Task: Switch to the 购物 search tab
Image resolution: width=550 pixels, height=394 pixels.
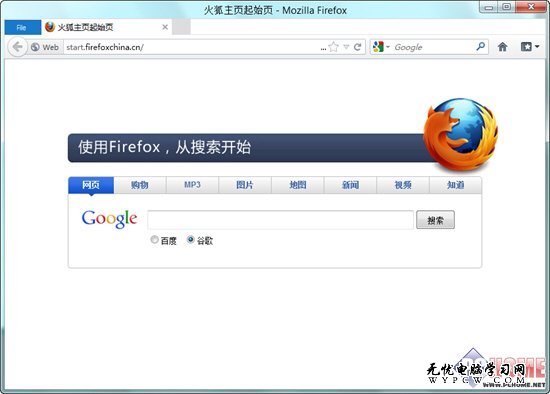Action: click(140, 185)
